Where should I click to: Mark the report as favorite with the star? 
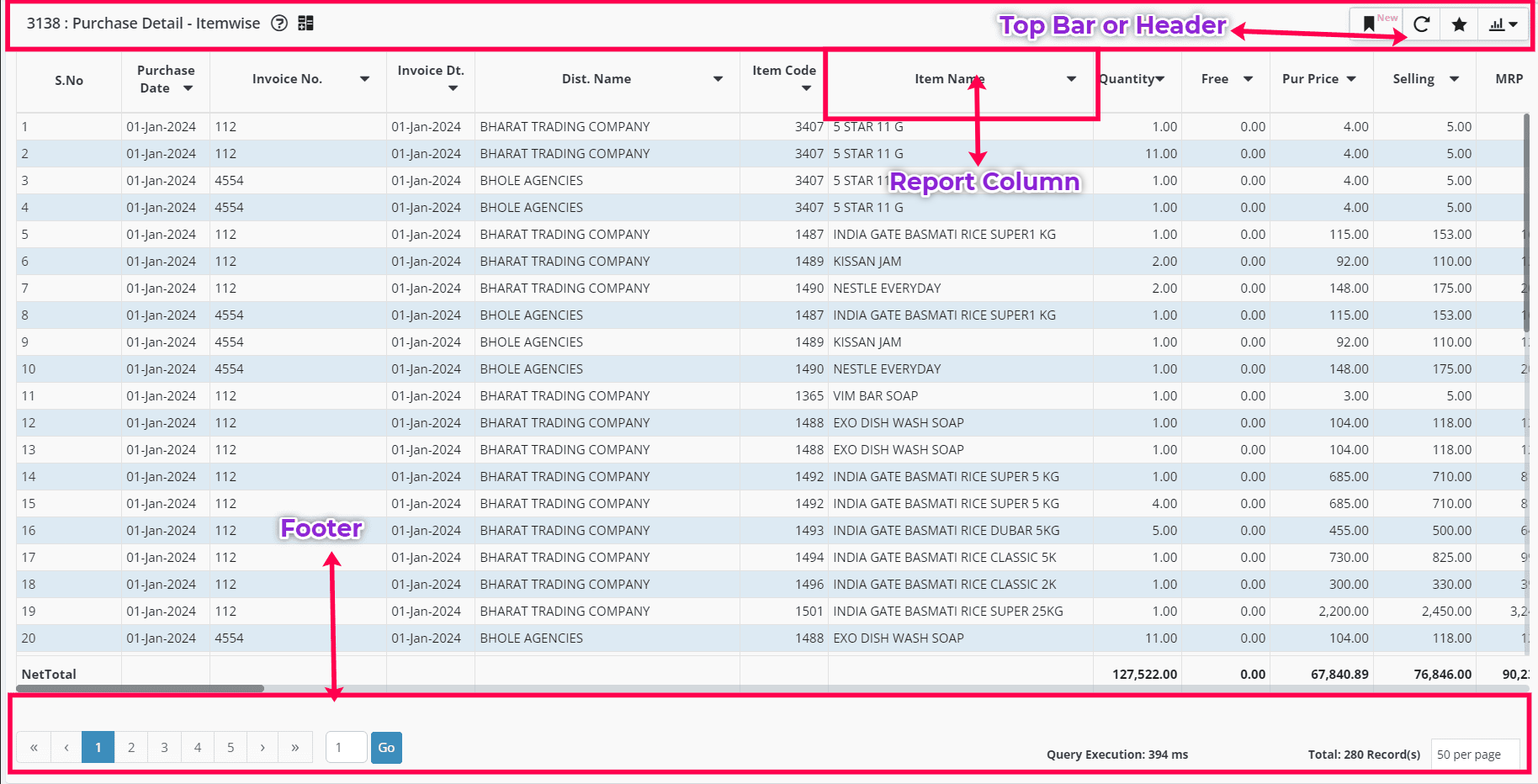tap(1460, 24)
